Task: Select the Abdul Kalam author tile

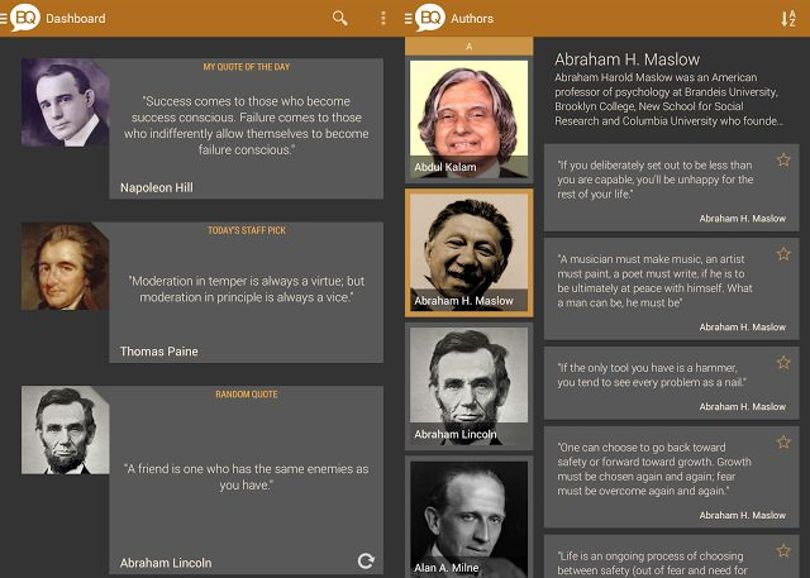Action: (469, 119)
